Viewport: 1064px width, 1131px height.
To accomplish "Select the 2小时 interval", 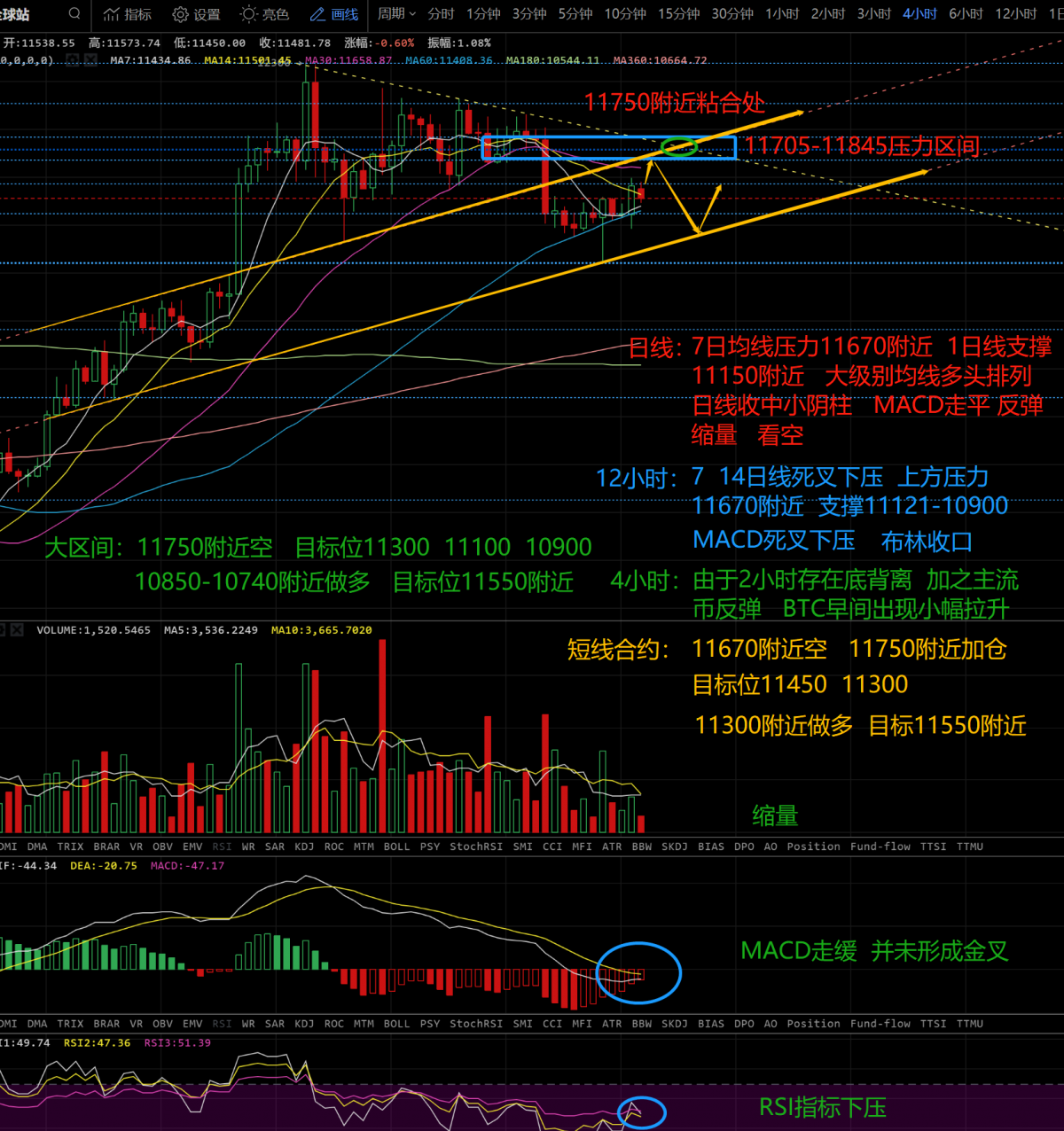I will click(x=828, y=14).
